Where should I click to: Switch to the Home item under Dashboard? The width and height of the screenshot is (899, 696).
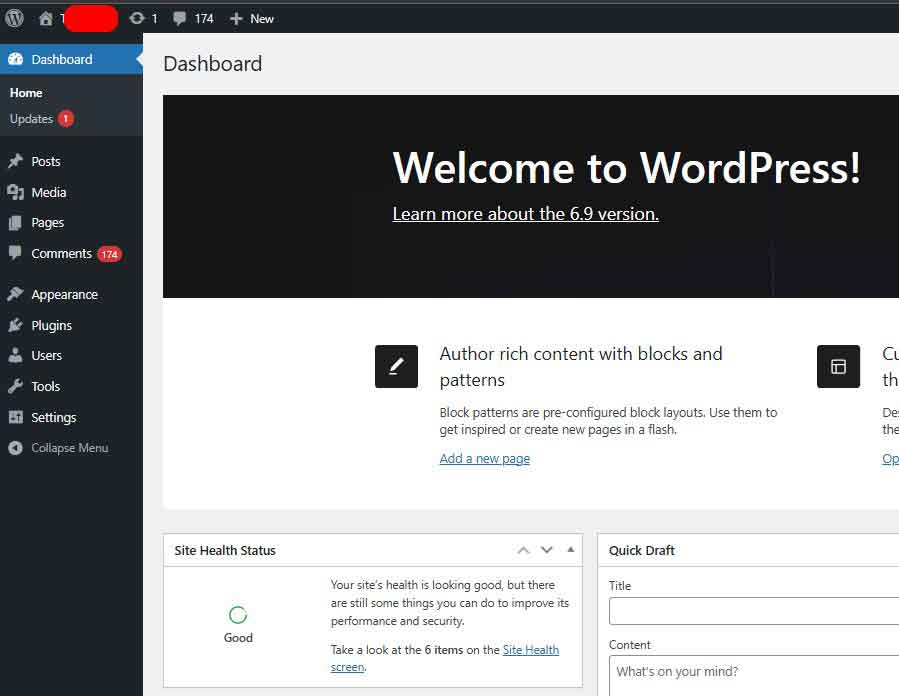click(x=24, y=92)
